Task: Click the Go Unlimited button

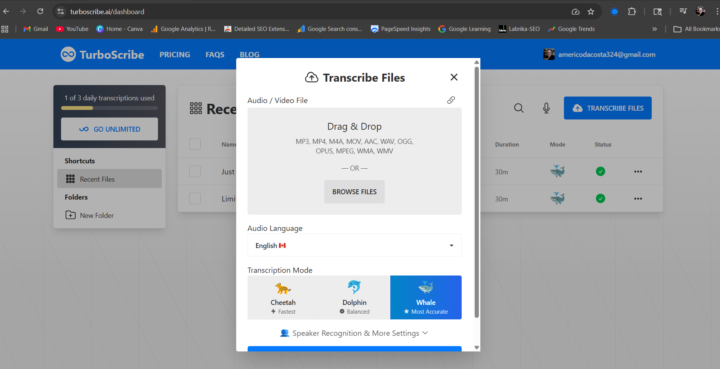Action: pyautogui.click(x=109, y=129)
